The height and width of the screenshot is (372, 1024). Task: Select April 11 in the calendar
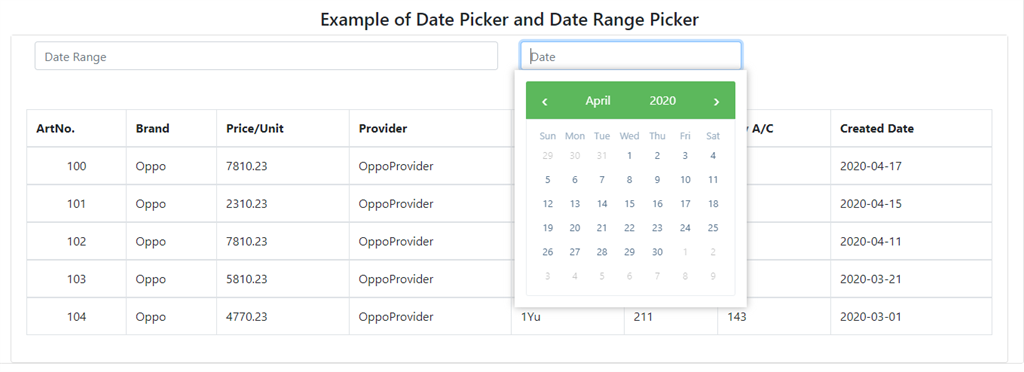[x=713, y=179]
